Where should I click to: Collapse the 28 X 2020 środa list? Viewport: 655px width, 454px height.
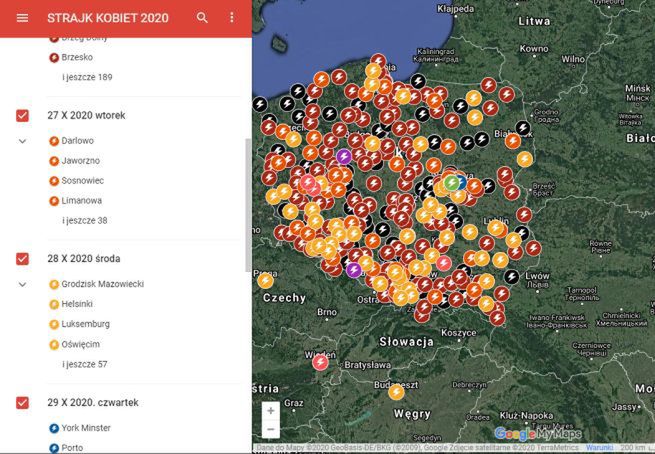[x=23, y=284]
